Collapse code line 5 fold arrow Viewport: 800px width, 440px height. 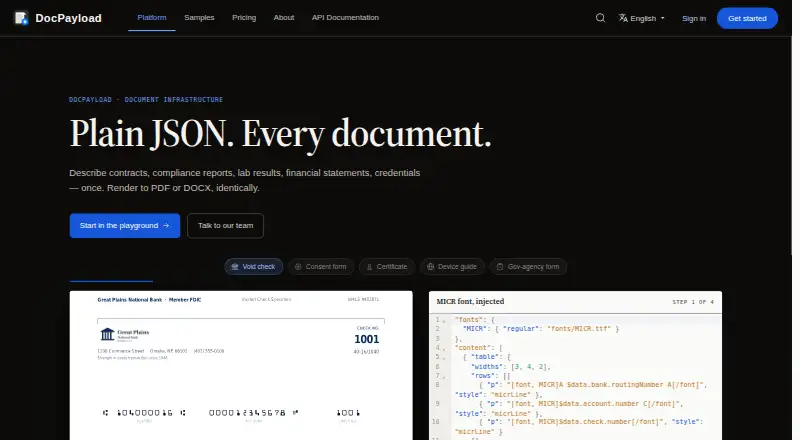click(444, 358)
